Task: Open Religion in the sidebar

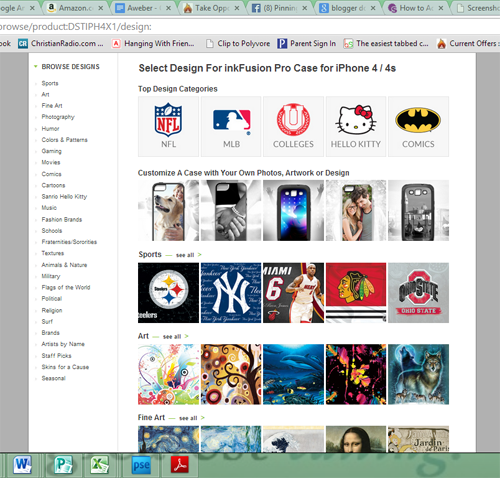Action: click(52, 310)
